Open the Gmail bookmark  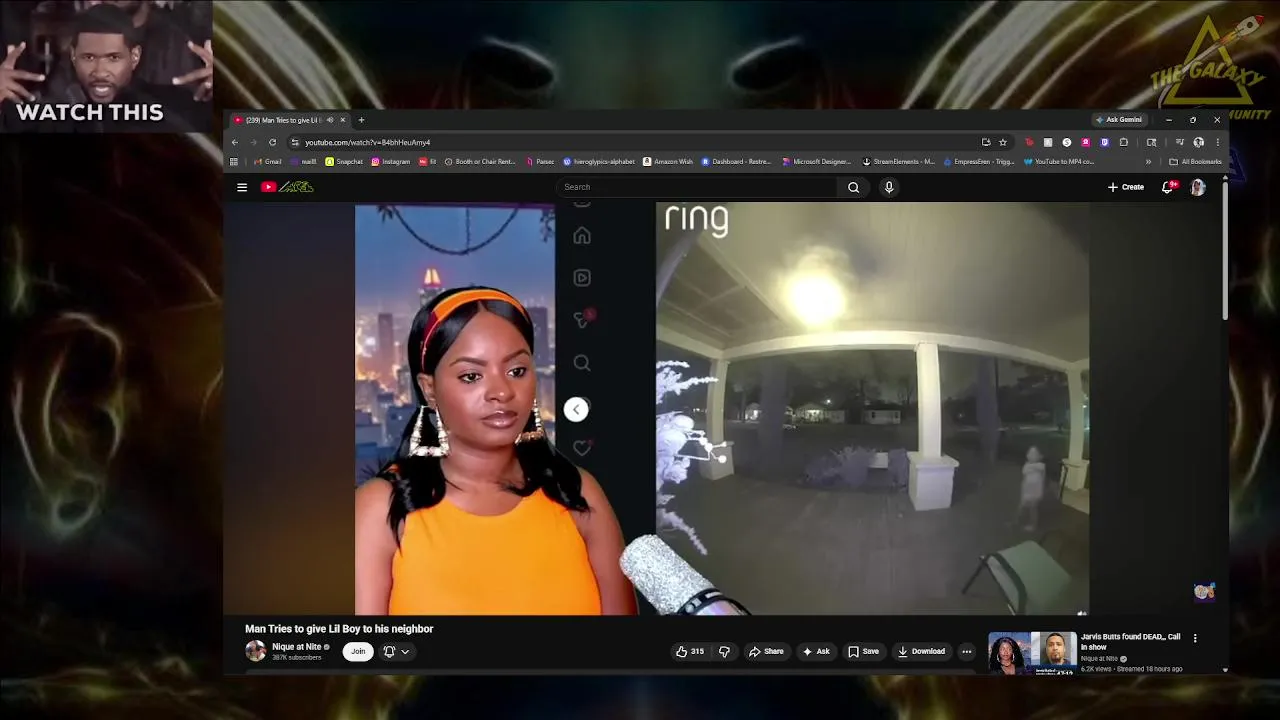click(267, 161)
